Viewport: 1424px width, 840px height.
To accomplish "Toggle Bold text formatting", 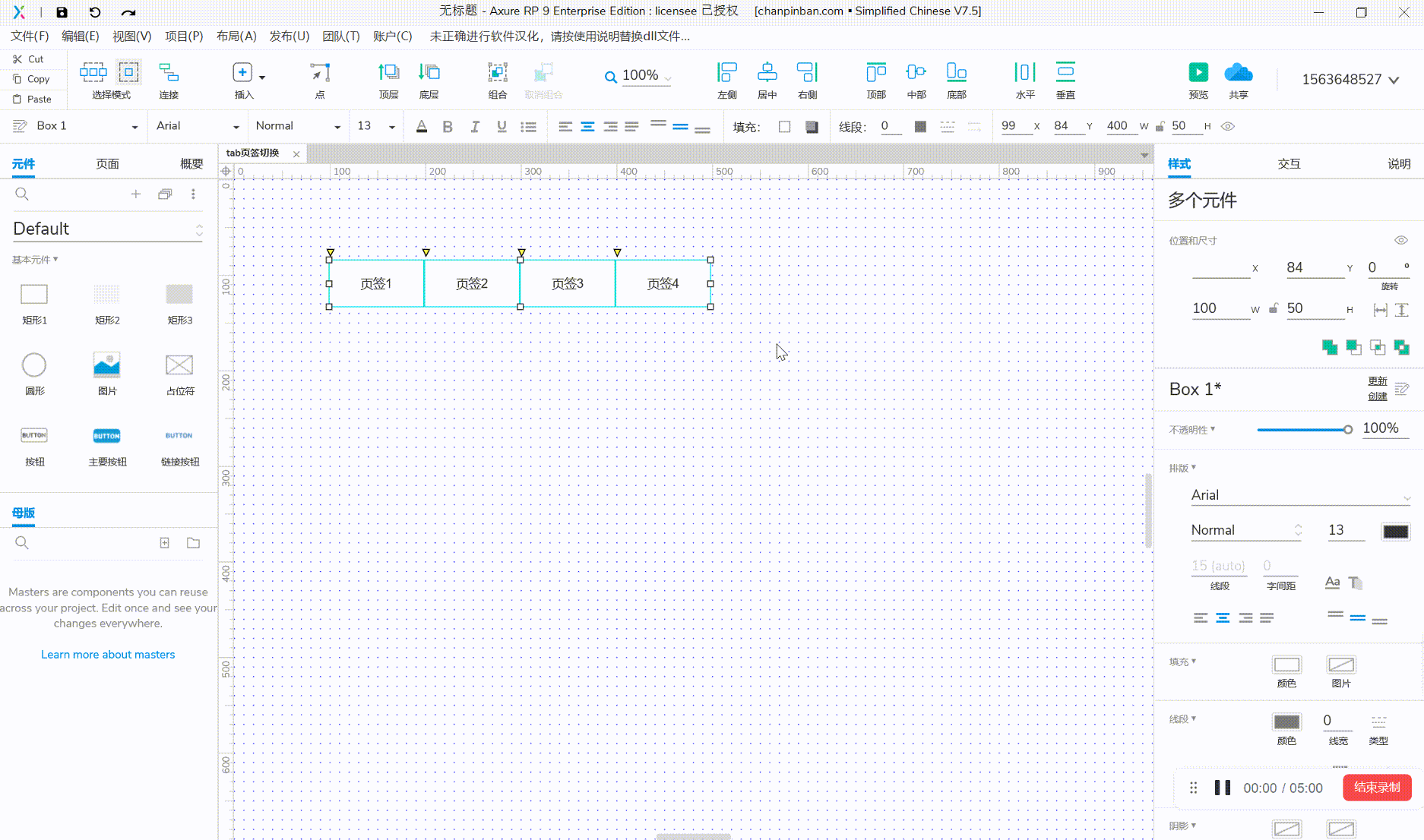I will click(448, 127).
